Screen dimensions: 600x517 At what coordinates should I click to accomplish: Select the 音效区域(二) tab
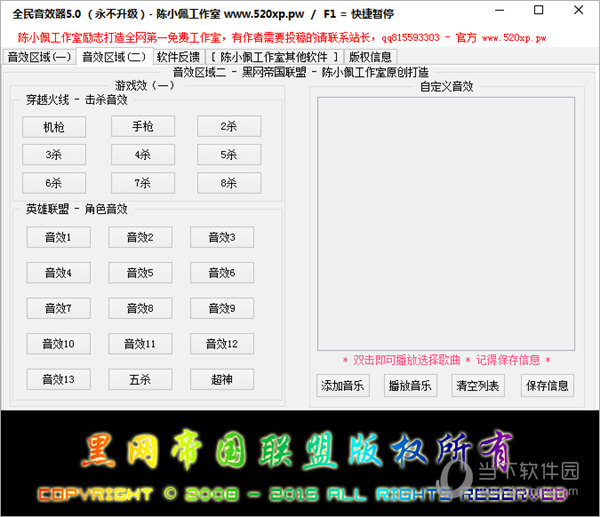click(x=114, y=57)
